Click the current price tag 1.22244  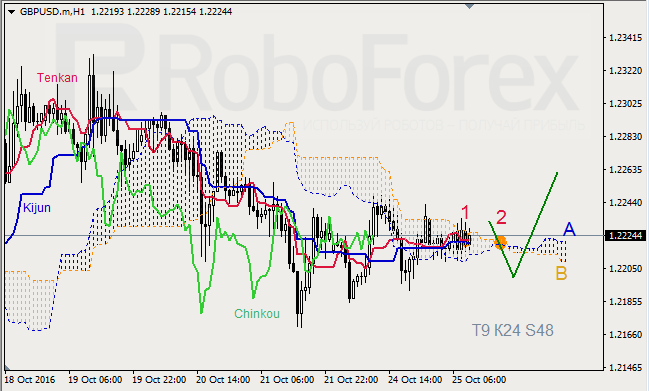[x=626, y=235]
